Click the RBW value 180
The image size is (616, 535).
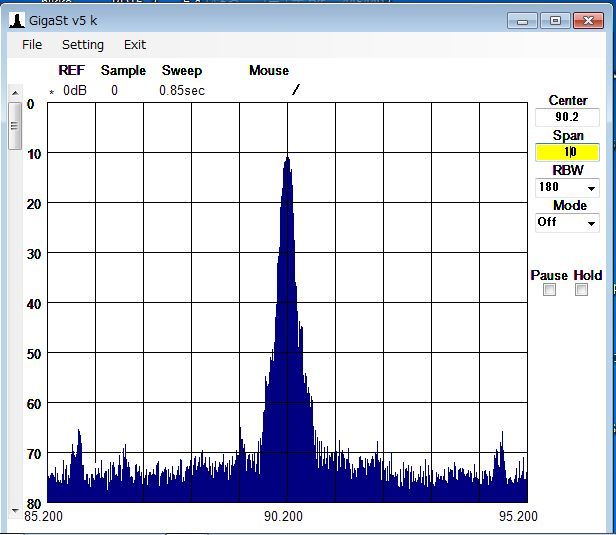coord(549,187)
